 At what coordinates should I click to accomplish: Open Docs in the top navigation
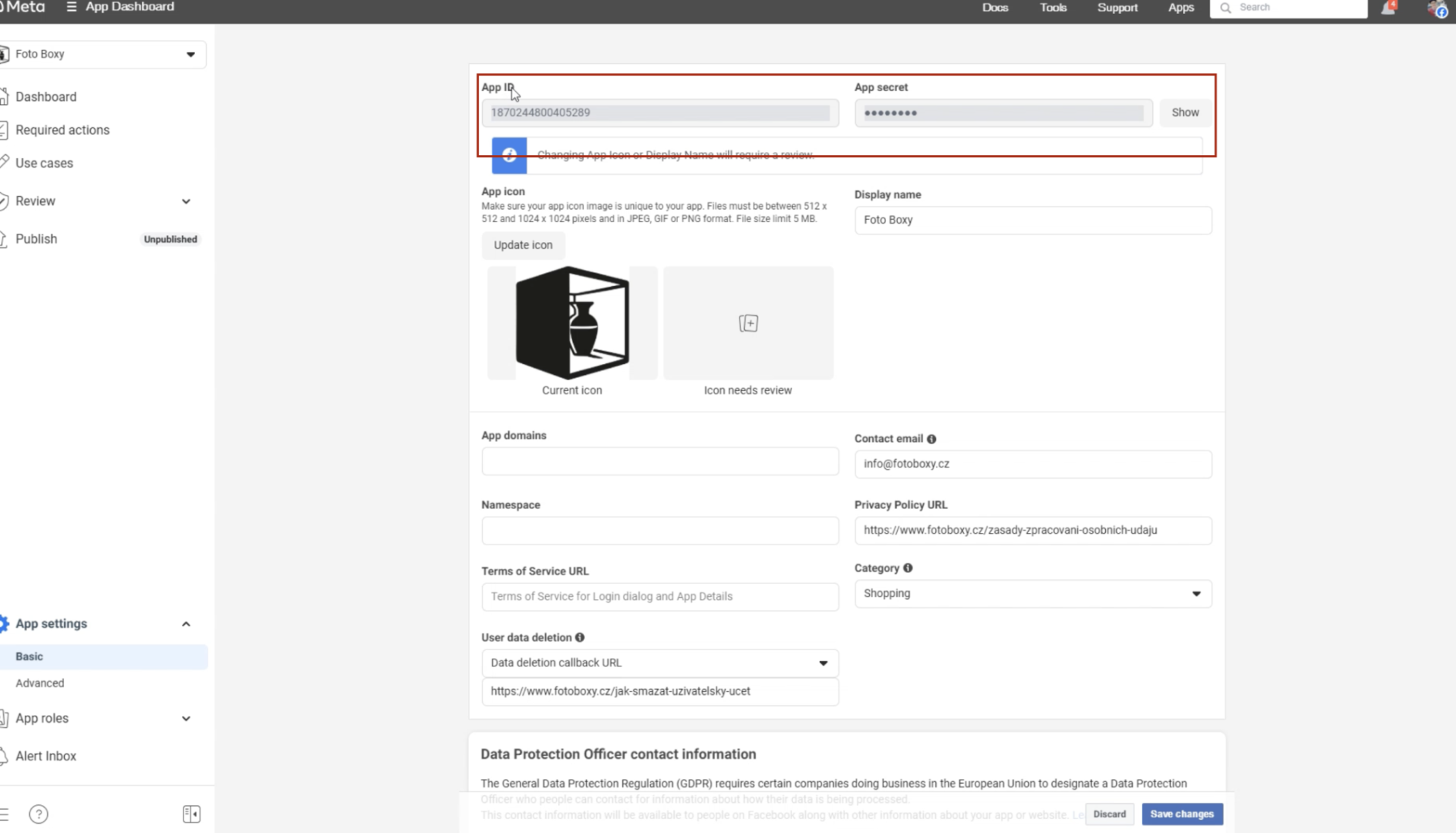[x=995, y=8]
